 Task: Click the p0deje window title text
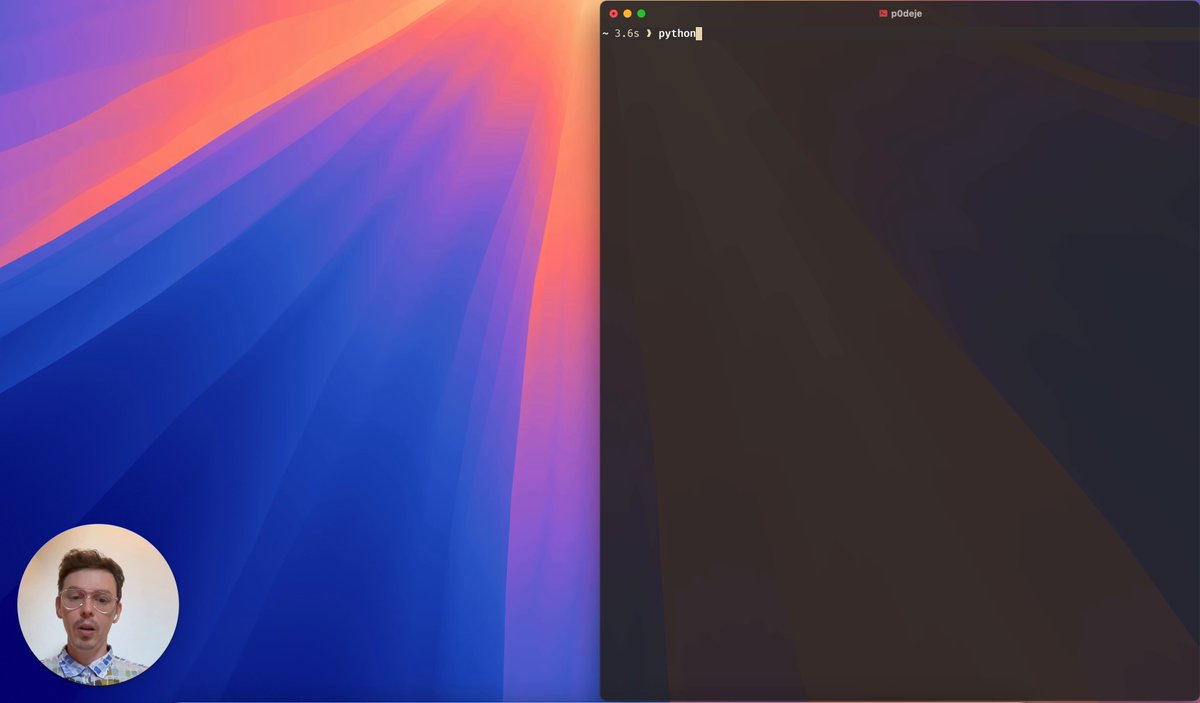click(906, 14)
